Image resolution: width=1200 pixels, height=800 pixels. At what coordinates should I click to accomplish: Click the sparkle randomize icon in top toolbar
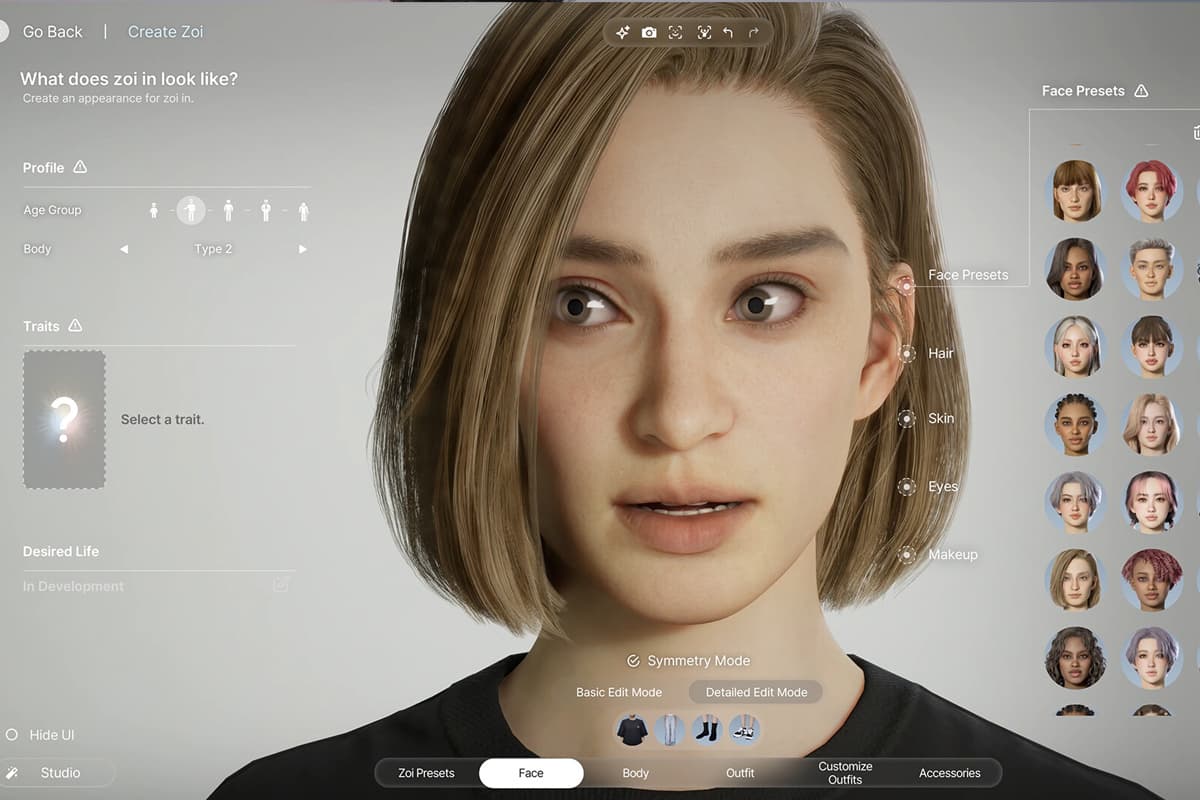[x=622, y=33]
